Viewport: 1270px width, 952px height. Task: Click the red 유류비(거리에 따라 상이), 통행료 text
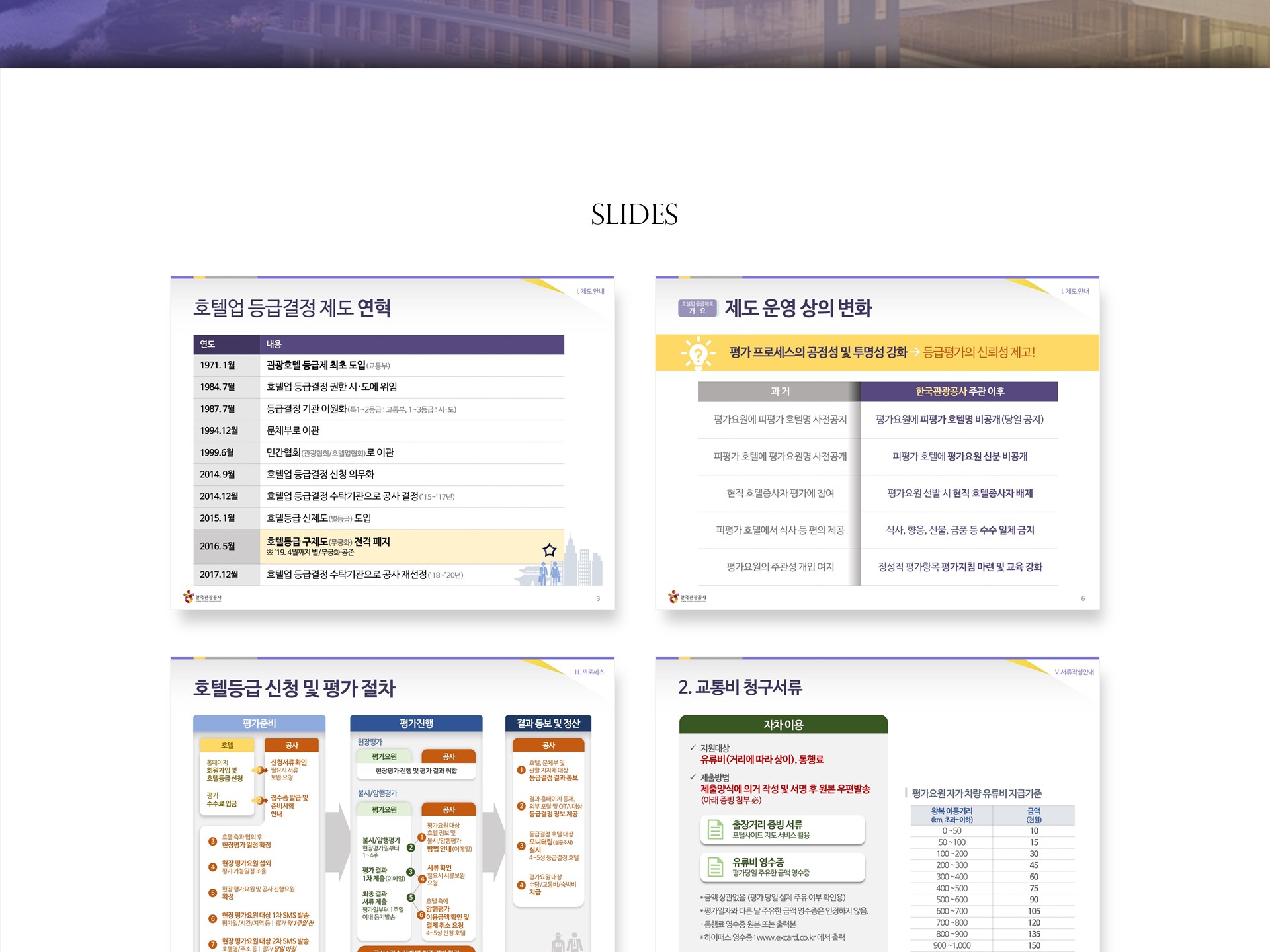[x=762, y=760]
